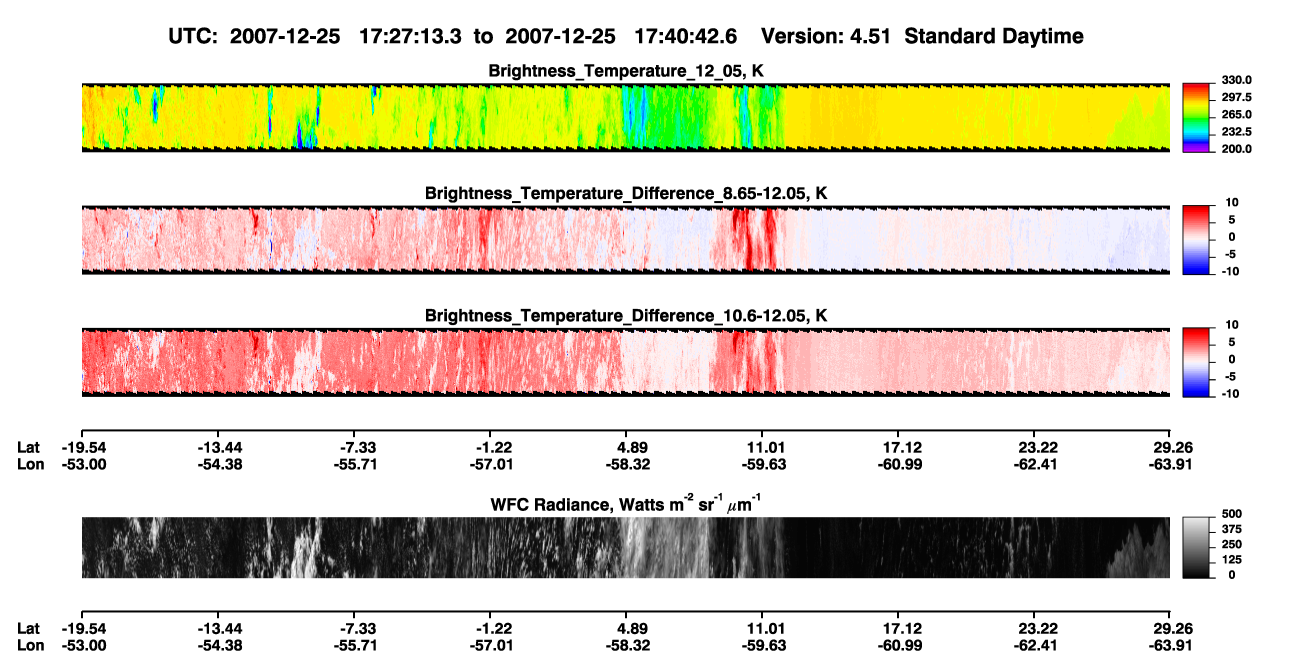Click the Brightness Temperature 12.05 image strip
Screen dimensions: 1300x667
tap(626, 118)
